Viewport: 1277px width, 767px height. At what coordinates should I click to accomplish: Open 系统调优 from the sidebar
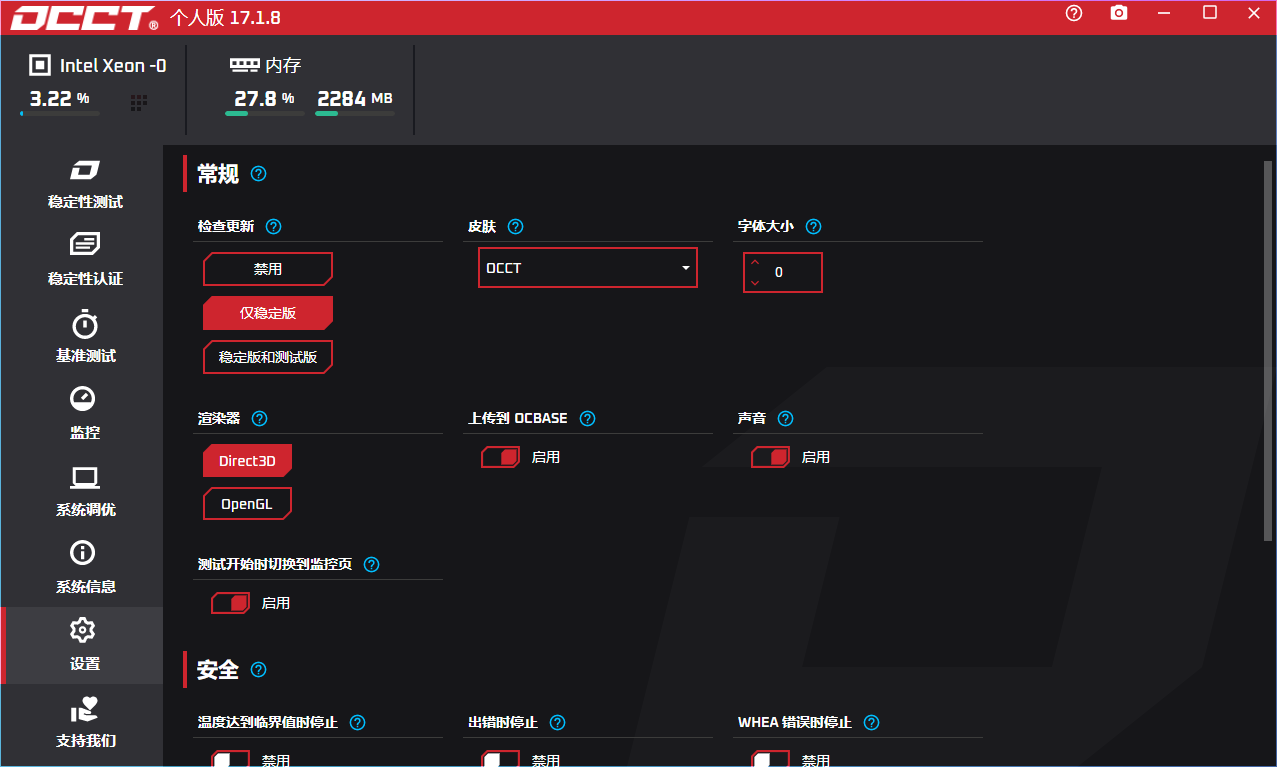[x=85, y=492]
